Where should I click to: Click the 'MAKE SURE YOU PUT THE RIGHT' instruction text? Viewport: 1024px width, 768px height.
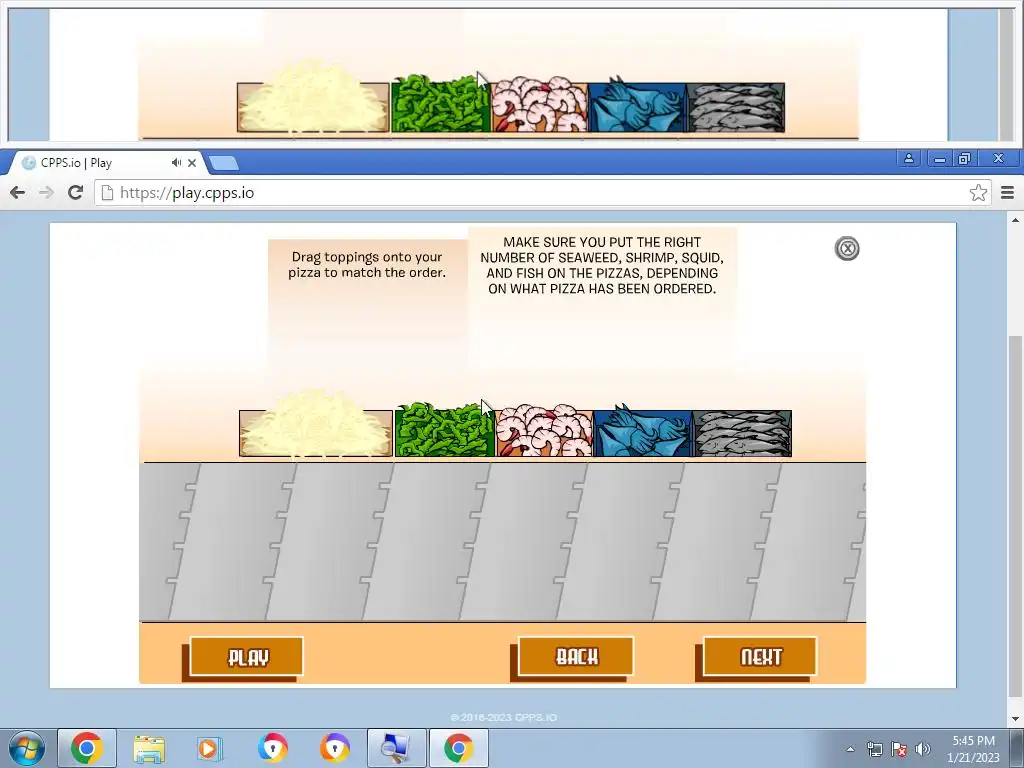(602, 265)
